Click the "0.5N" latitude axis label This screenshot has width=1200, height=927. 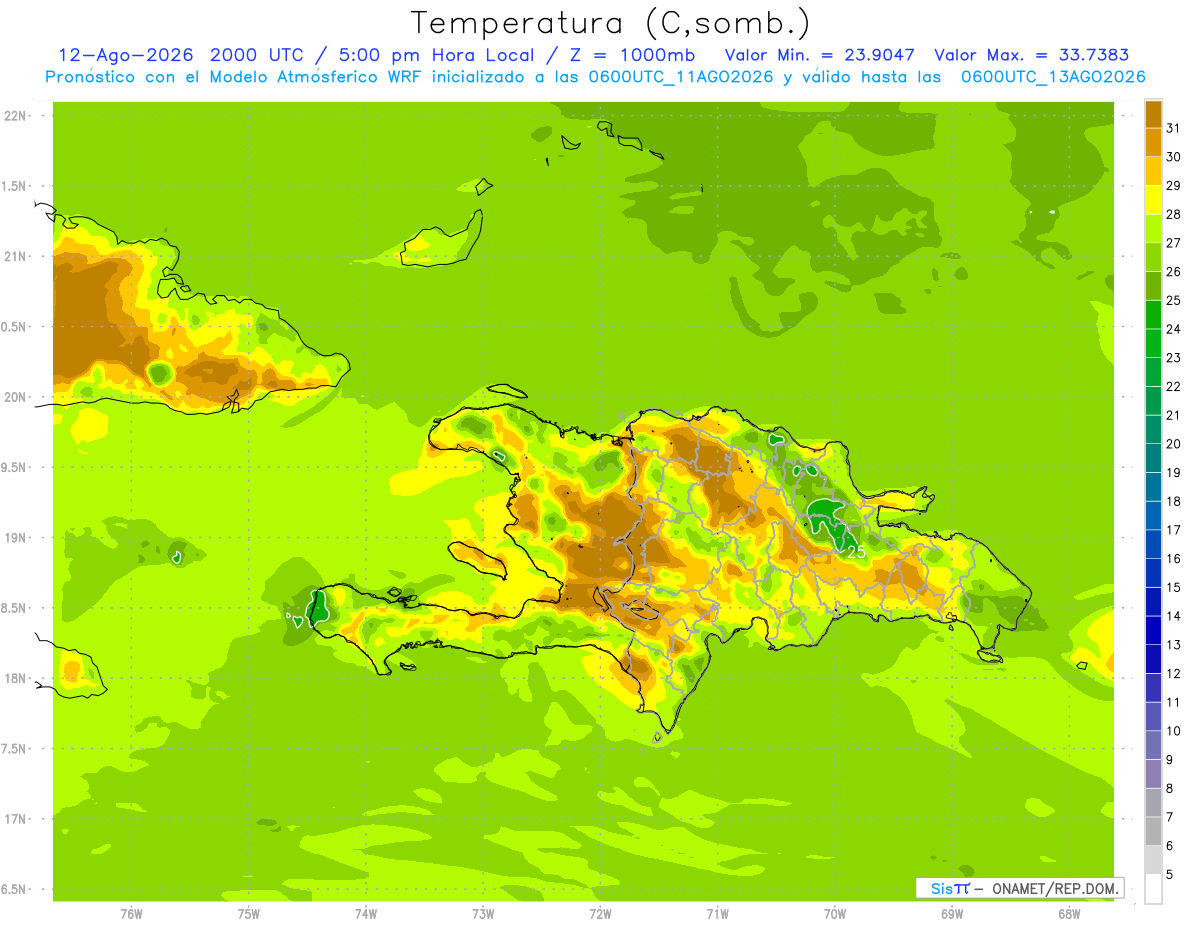coord(14,327)
